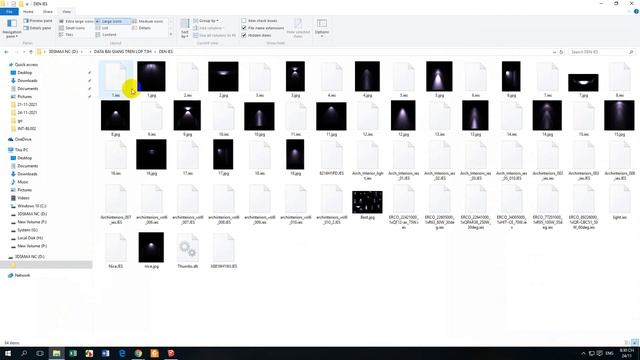The height and width of the screenshot is (360, 640).
Task: Open Music under This PC
Action: 22,182
